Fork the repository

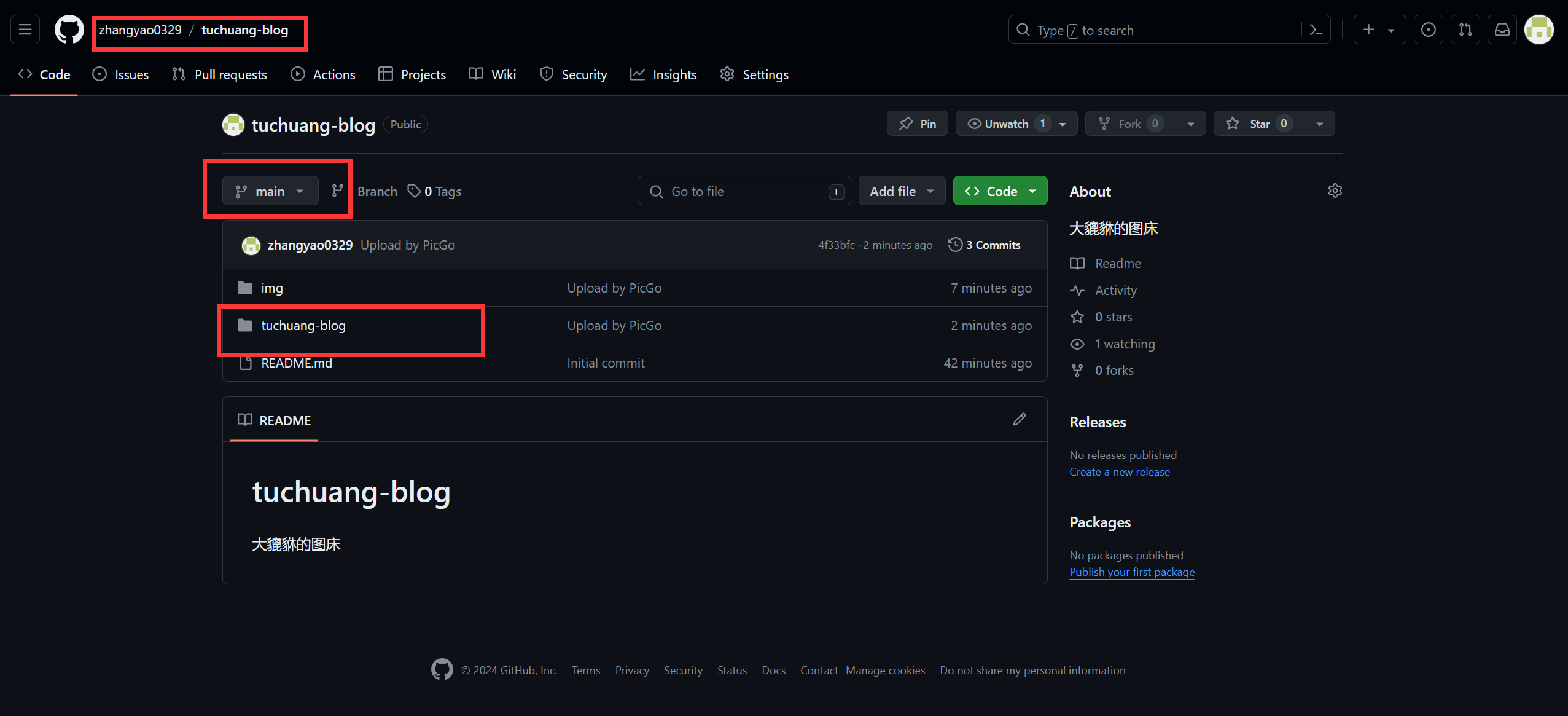pos(1130,124)
